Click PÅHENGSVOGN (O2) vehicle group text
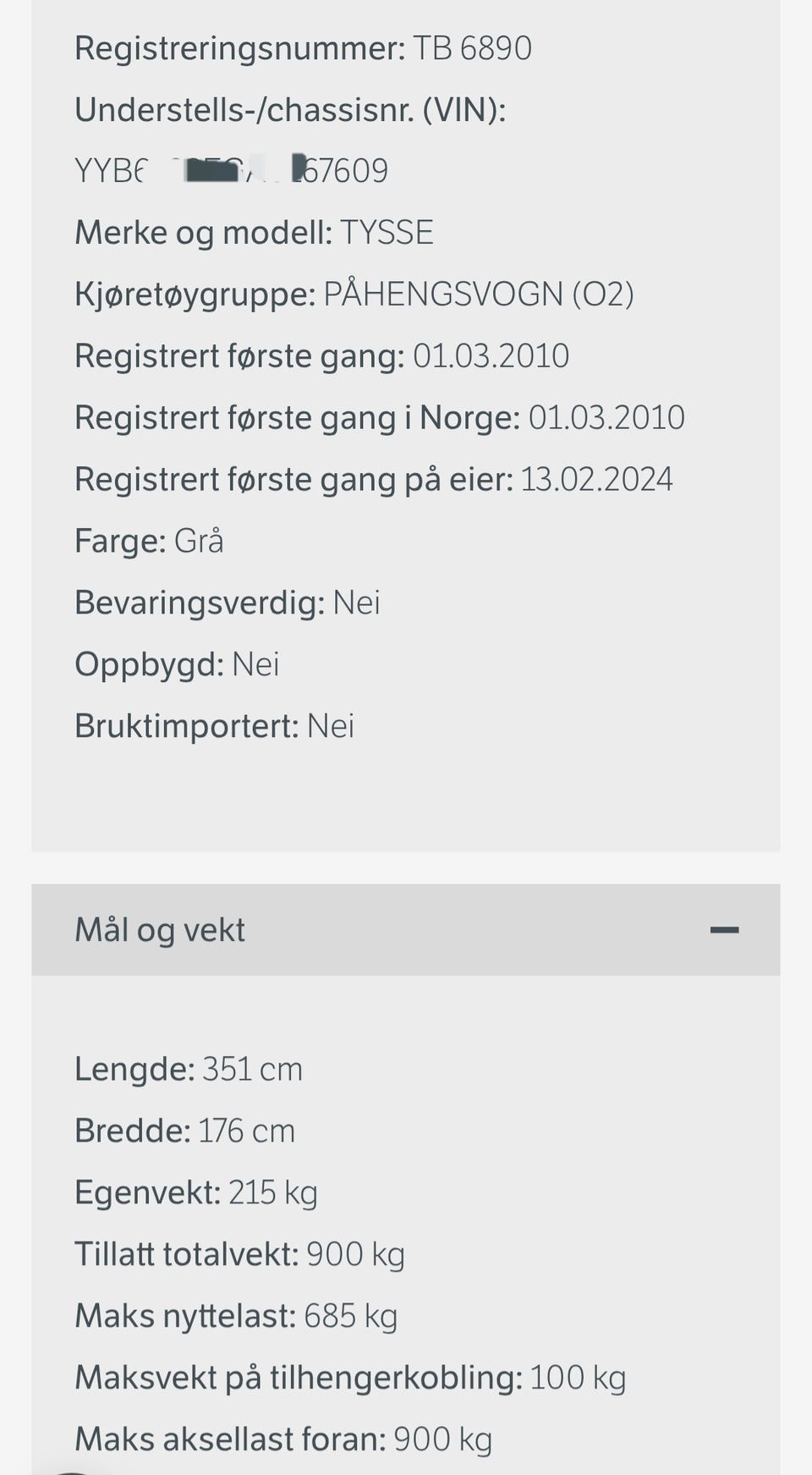This screenshot has height=1475, width=812. 479,294
